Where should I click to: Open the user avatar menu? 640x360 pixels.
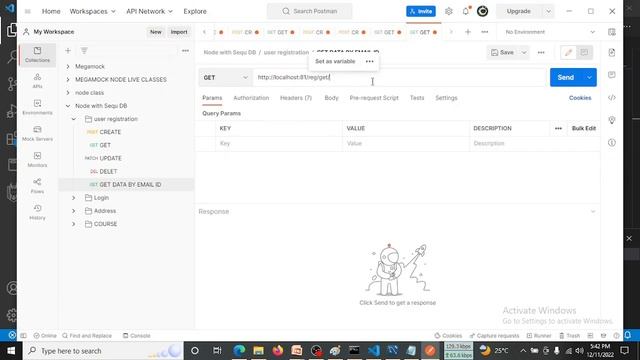tap(482, 11)
